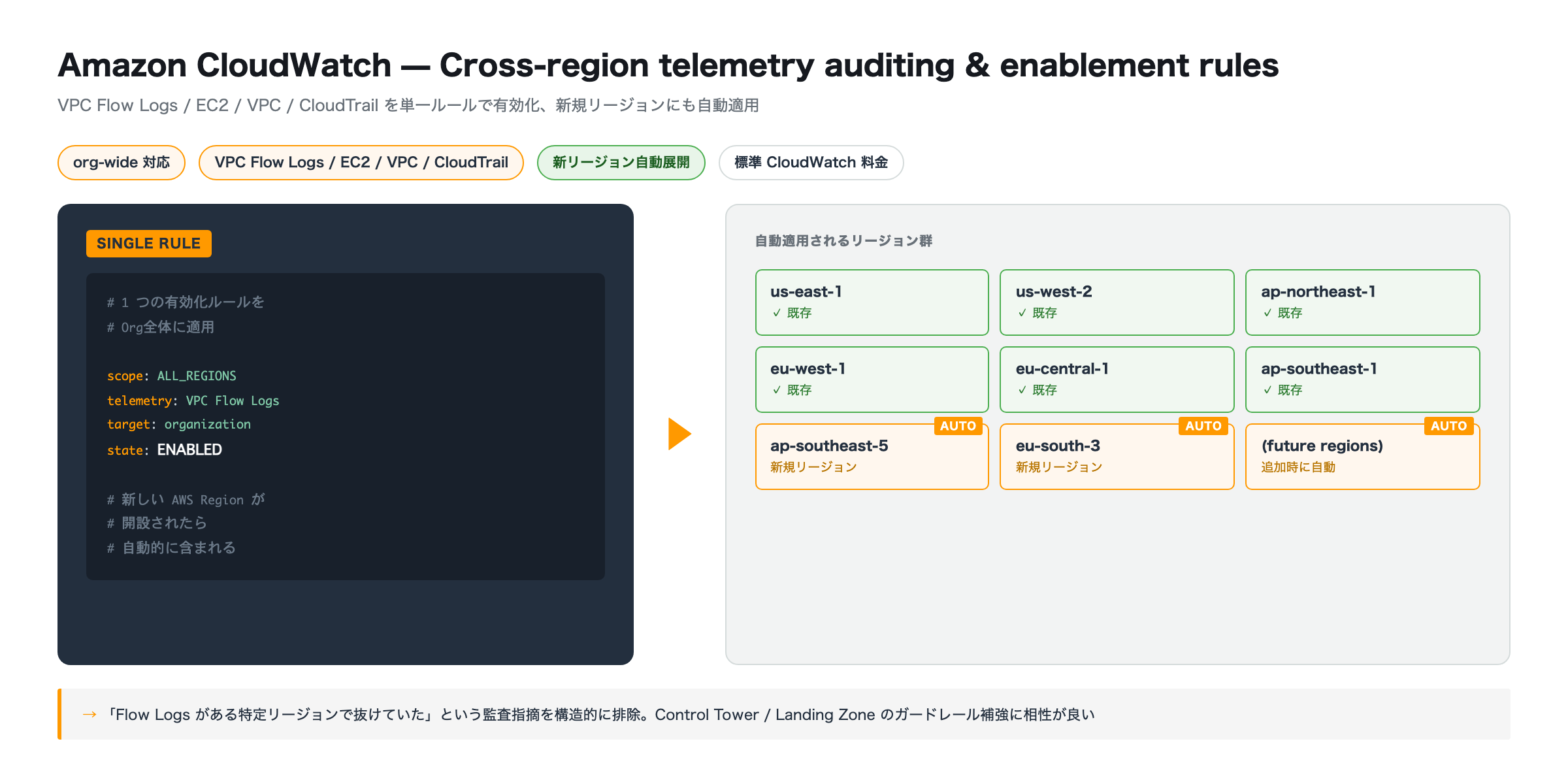Select the us-west-2 region card
1568x784 pixels.
point(1117,302)
